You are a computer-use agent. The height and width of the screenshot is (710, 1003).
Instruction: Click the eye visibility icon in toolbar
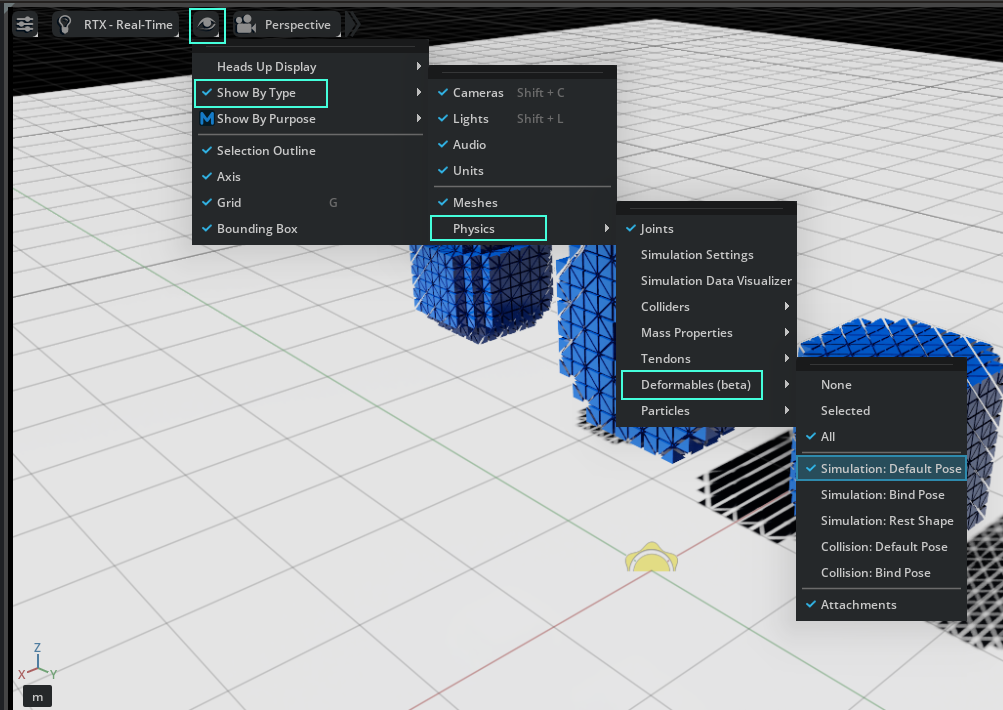tap(207, 23)
